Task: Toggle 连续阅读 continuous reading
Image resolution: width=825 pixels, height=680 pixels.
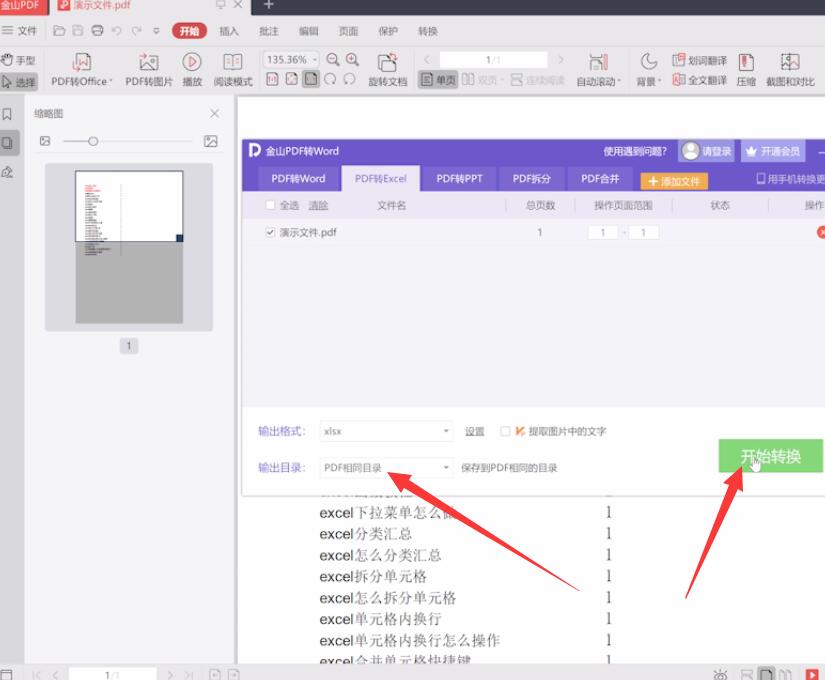Action: 537,80
